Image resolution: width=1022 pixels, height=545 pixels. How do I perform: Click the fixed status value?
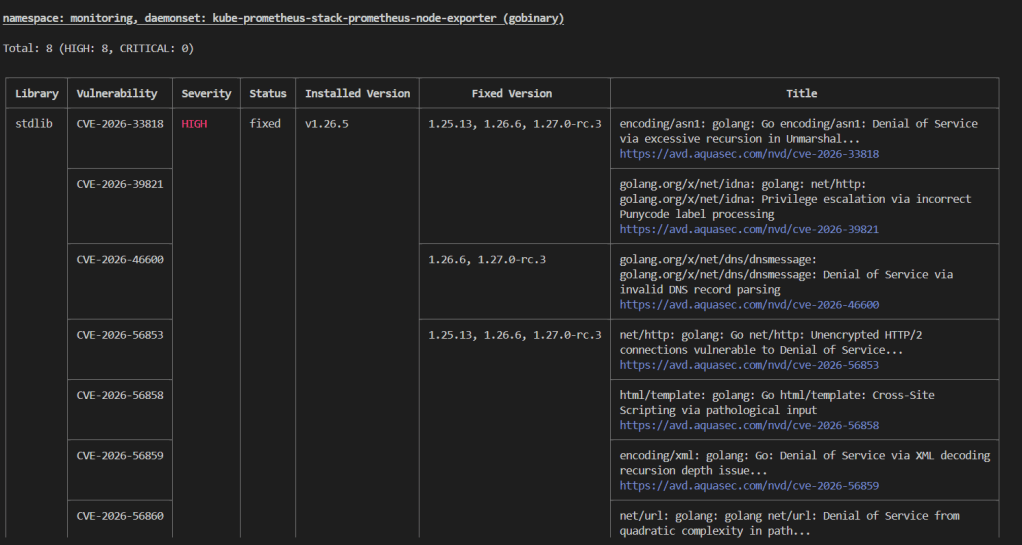click(265, 124)
